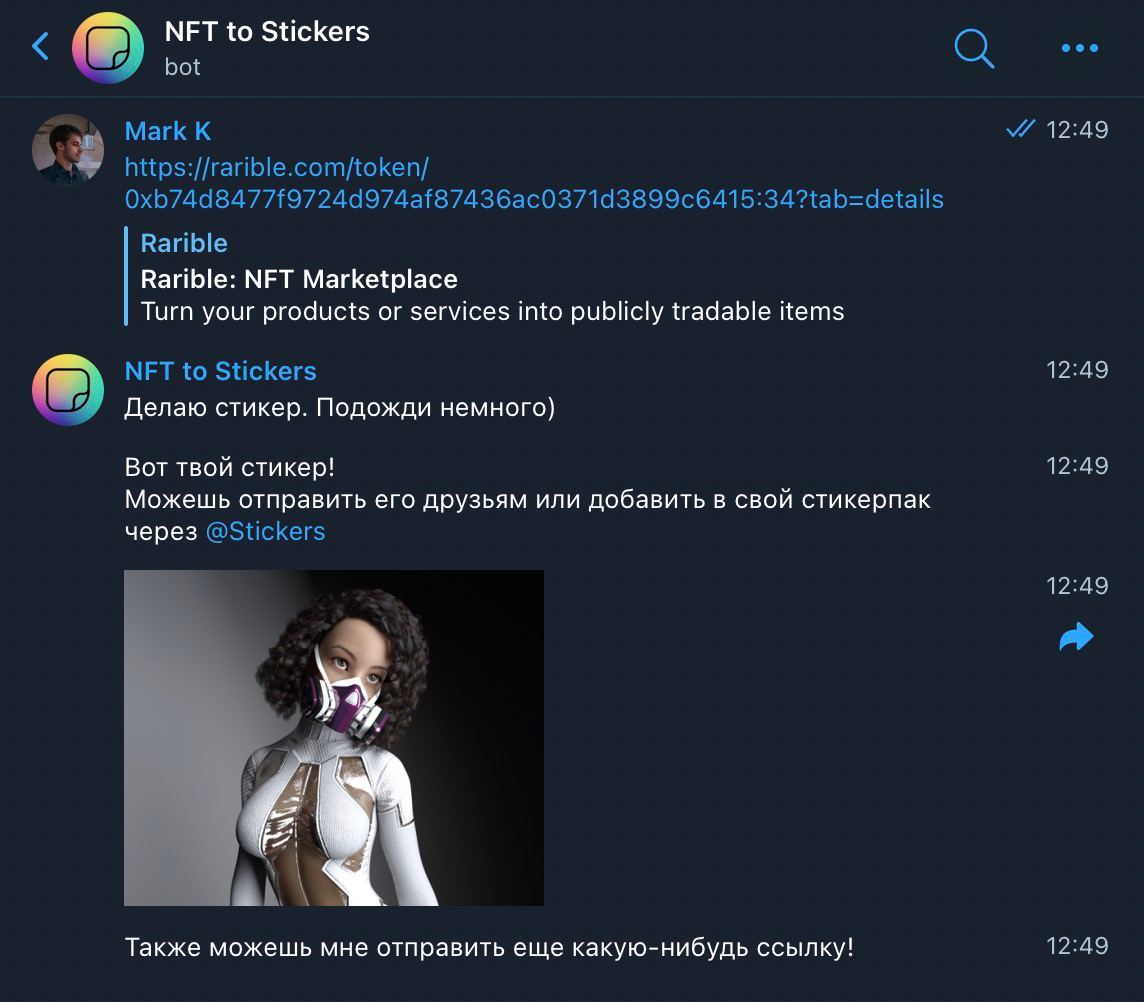This screenshot has width=1144, height=1002.
Task: Forward the sticker using the share arrow
Action: [x=1076, y=637]
